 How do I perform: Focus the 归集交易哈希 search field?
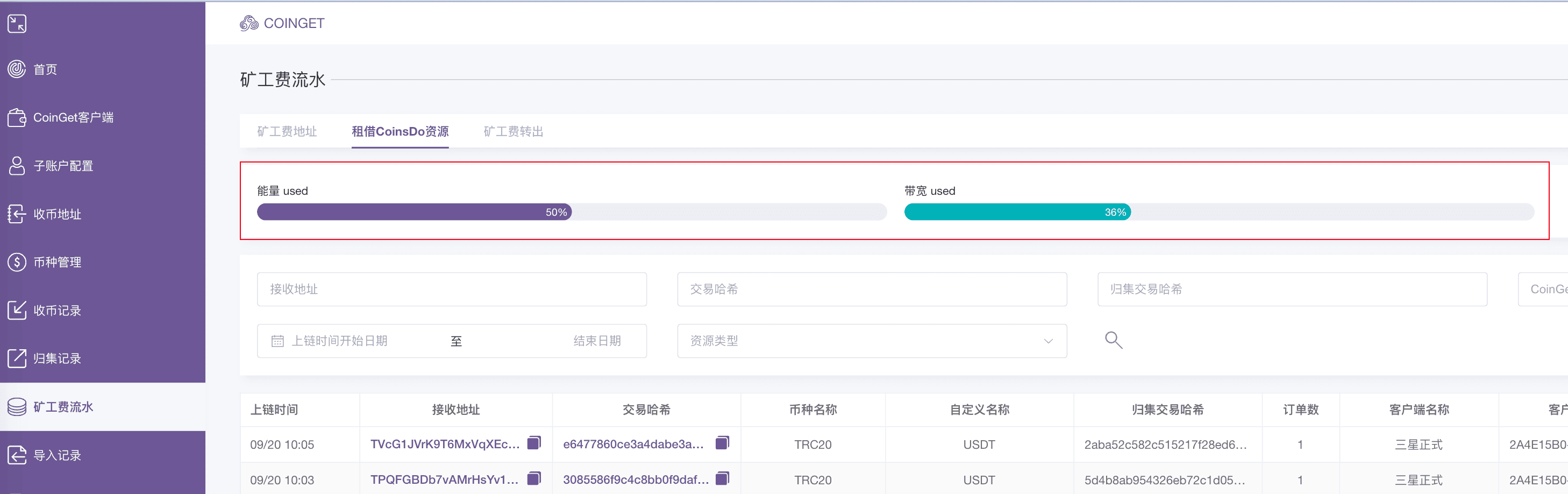click(x=1292, y=290)
